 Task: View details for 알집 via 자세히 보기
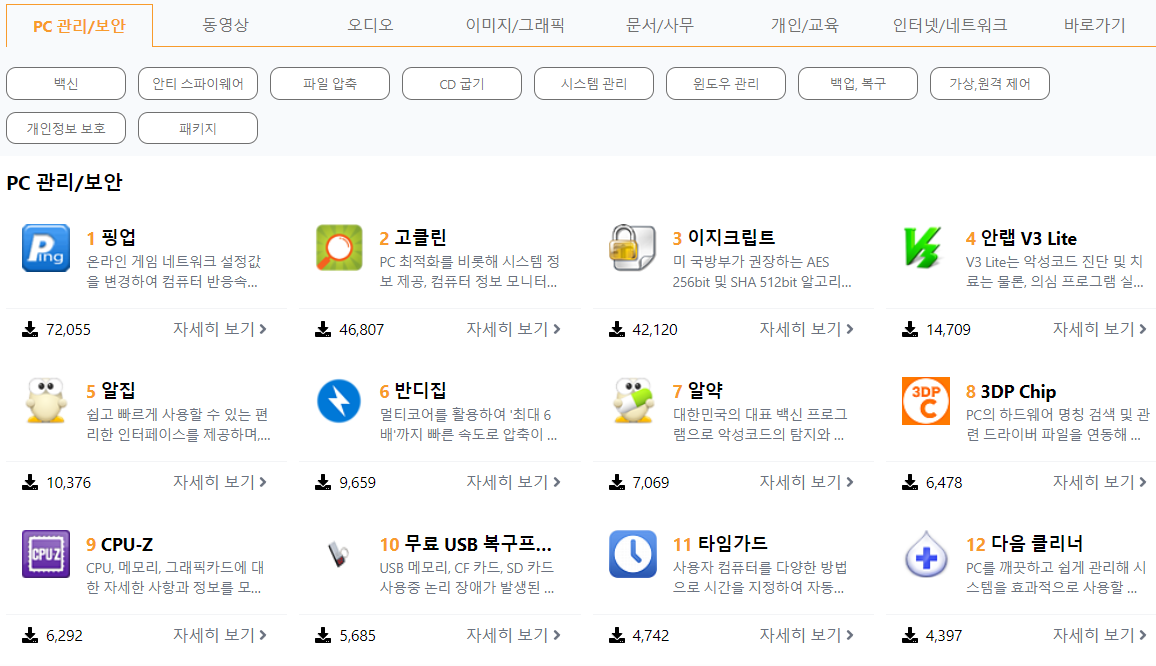[x=220, y=482]
